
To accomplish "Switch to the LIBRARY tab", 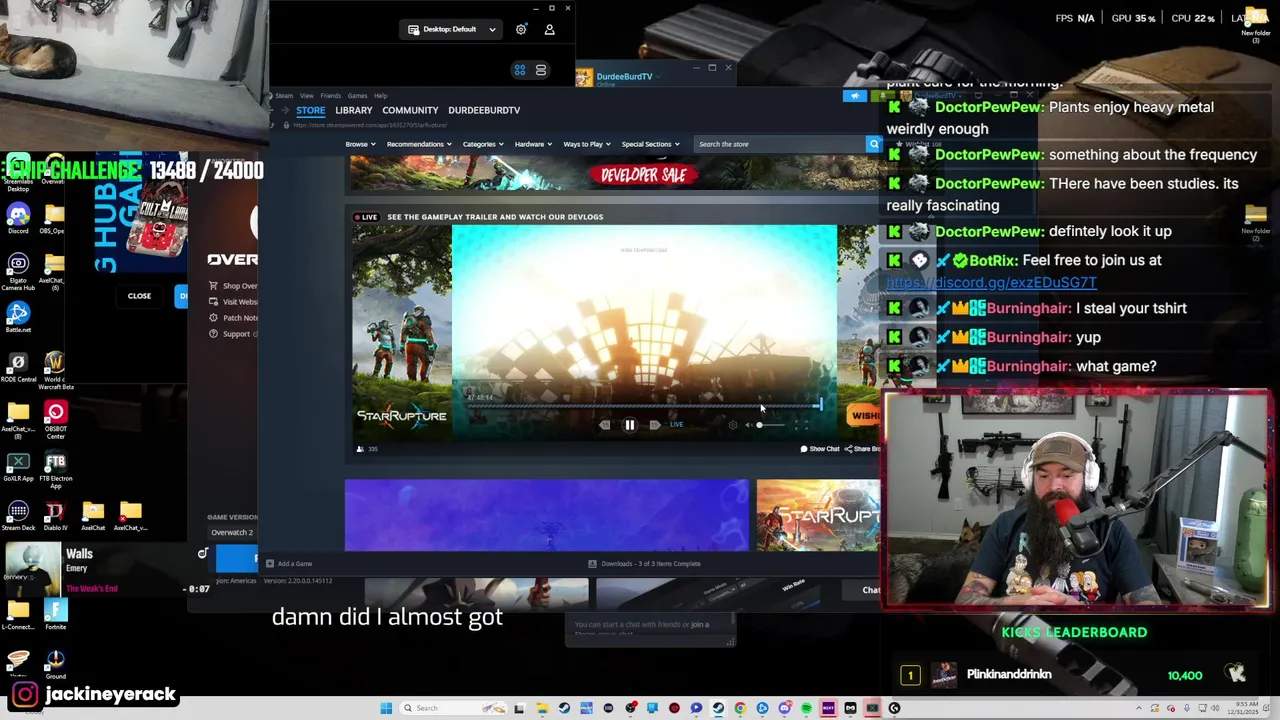I will (353, 110).
